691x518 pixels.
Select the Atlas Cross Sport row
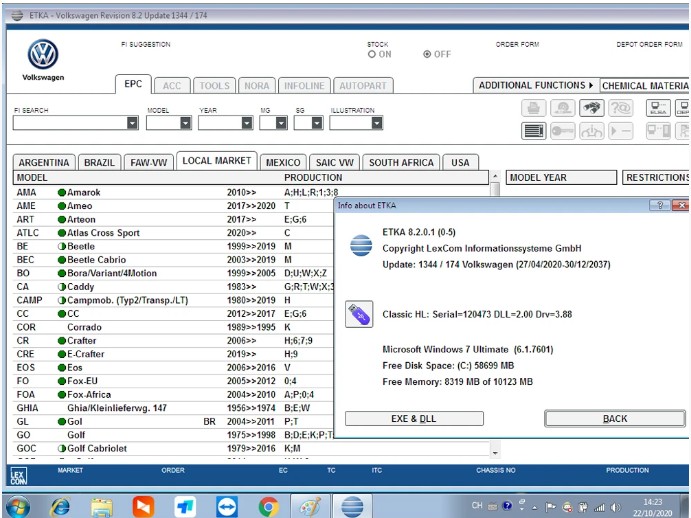pyautogui.click(x=174, y=233)
